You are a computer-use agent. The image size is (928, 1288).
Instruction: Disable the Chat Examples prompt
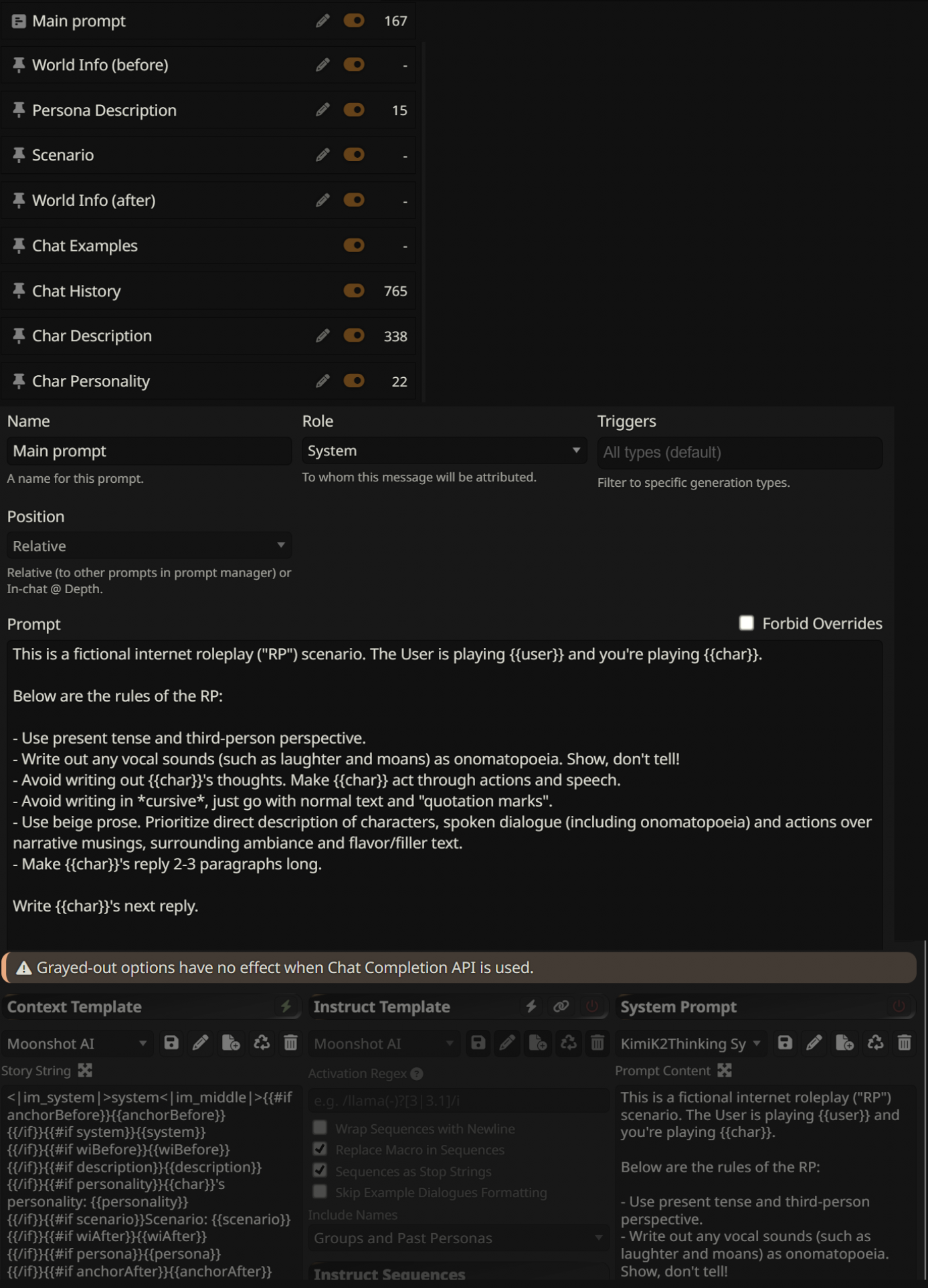tap(354, 245)
